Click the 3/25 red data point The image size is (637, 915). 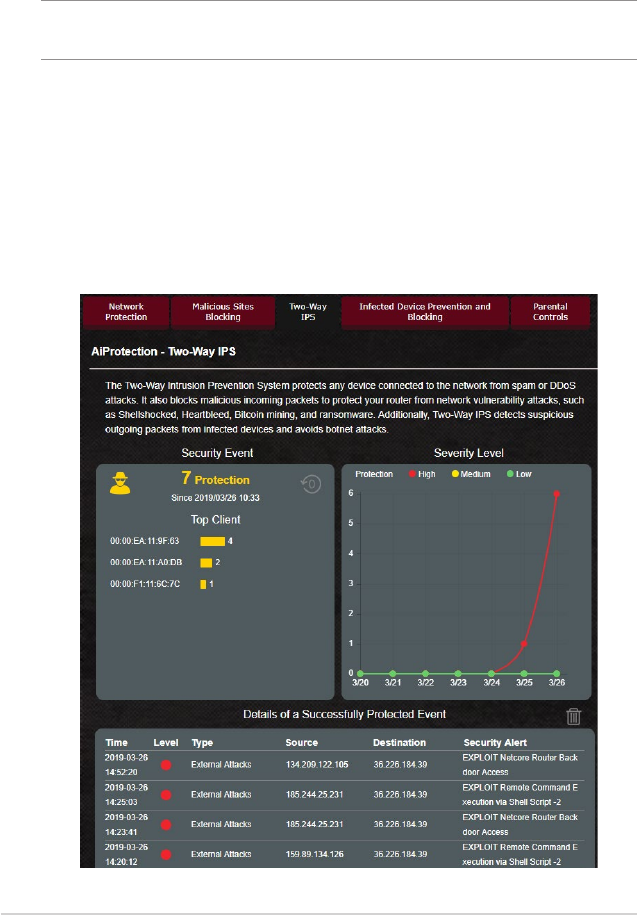click(524, 644)
